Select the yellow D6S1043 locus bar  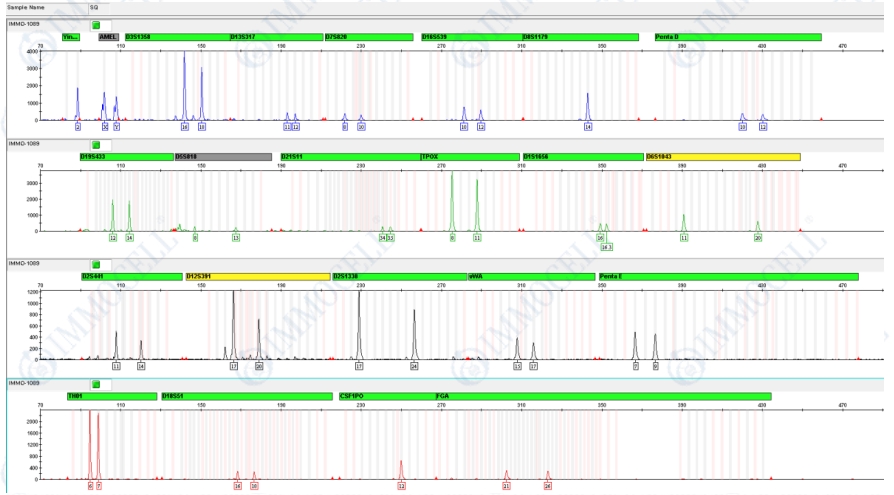tap(723, 157)
